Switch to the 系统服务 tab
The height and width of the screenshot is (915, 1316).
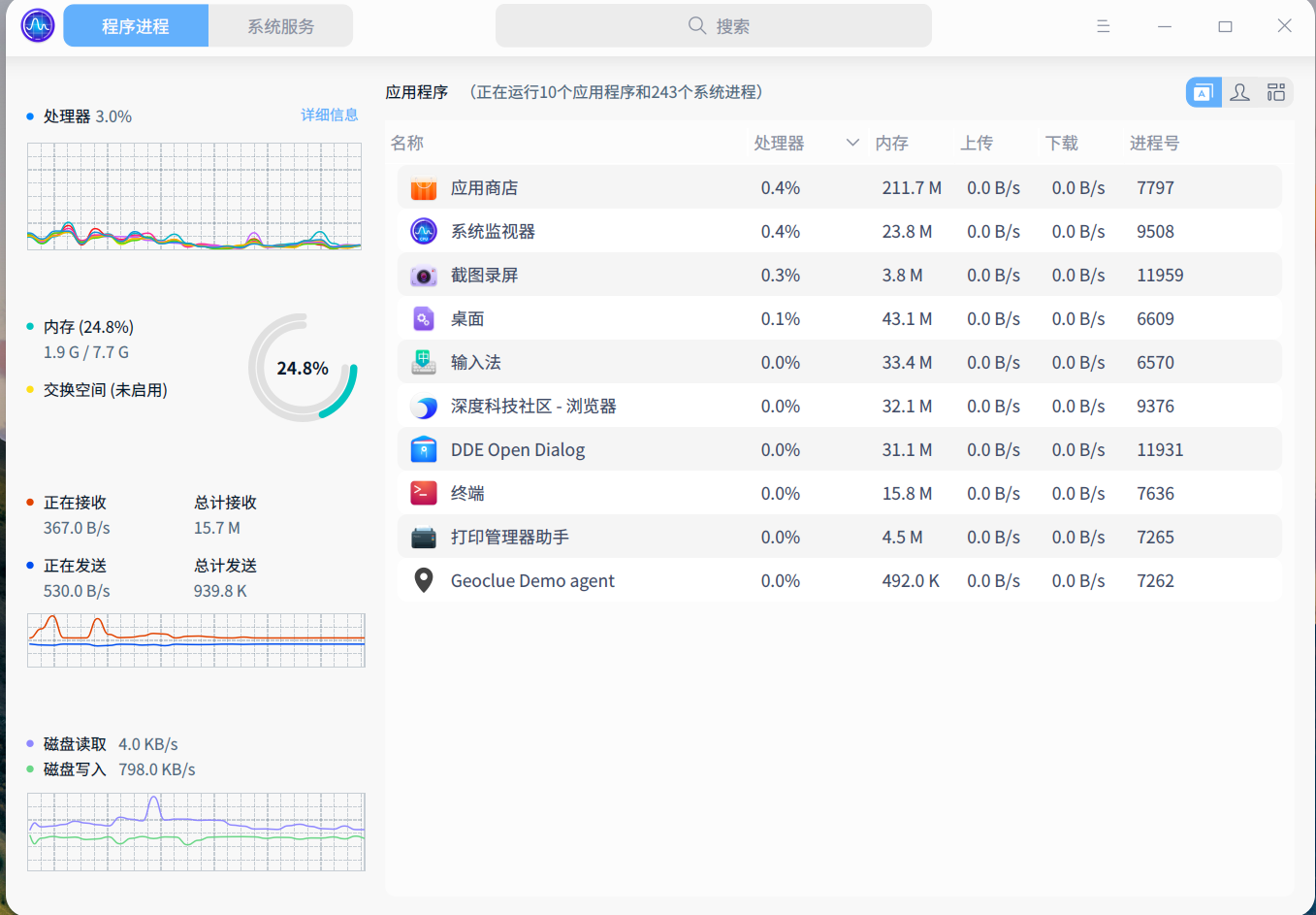tap(280, 25)
